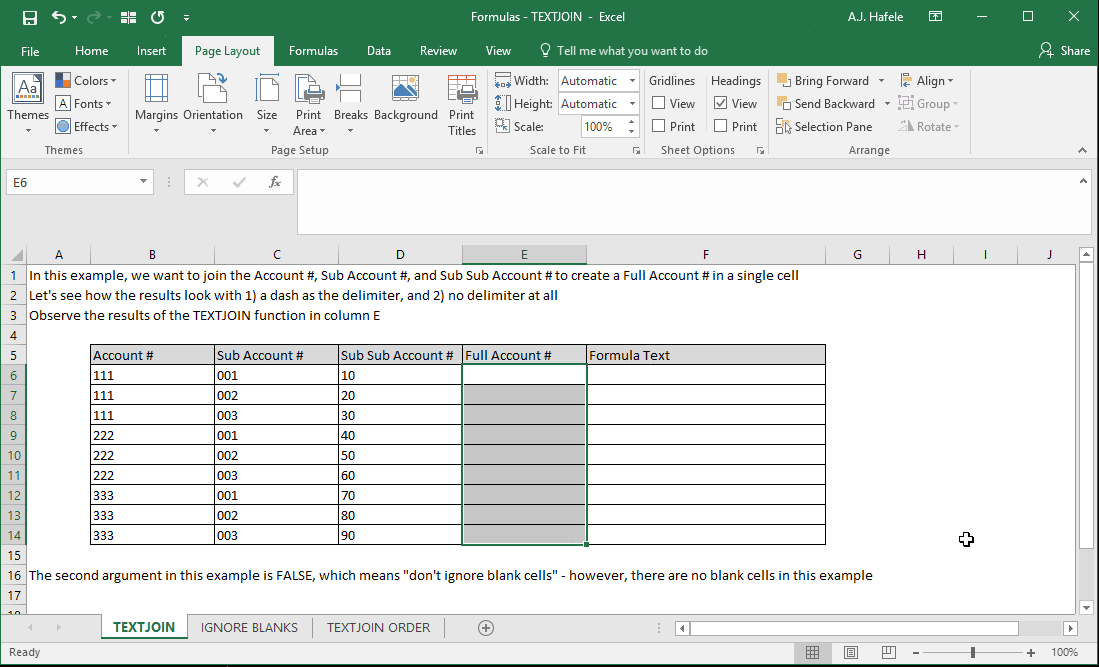Undo the last action

click(x=59, y=18)
